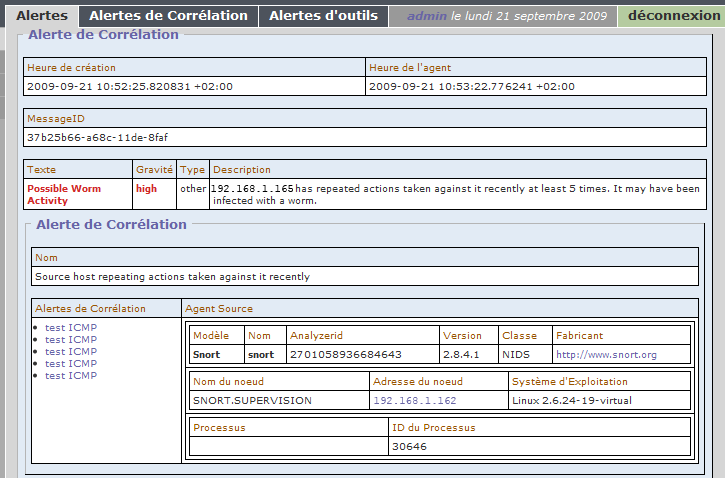Open the third test ICMP alert link
Screen dimensions: 725x478
click(71, 352)
